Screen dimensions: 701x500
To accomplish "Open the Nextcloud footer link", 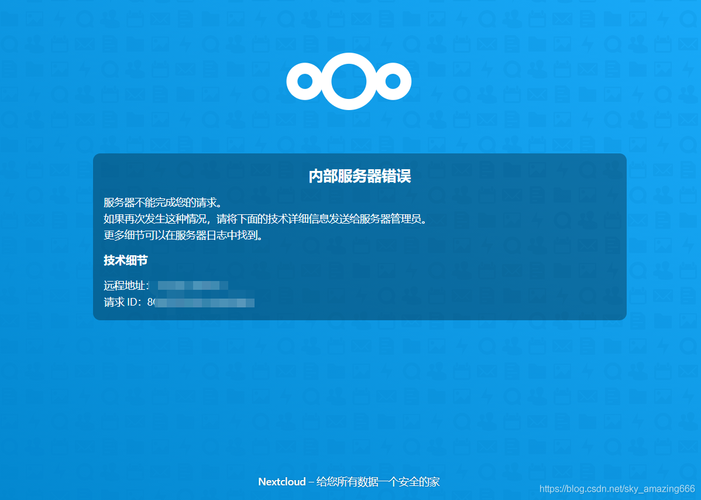I will 282,482.
